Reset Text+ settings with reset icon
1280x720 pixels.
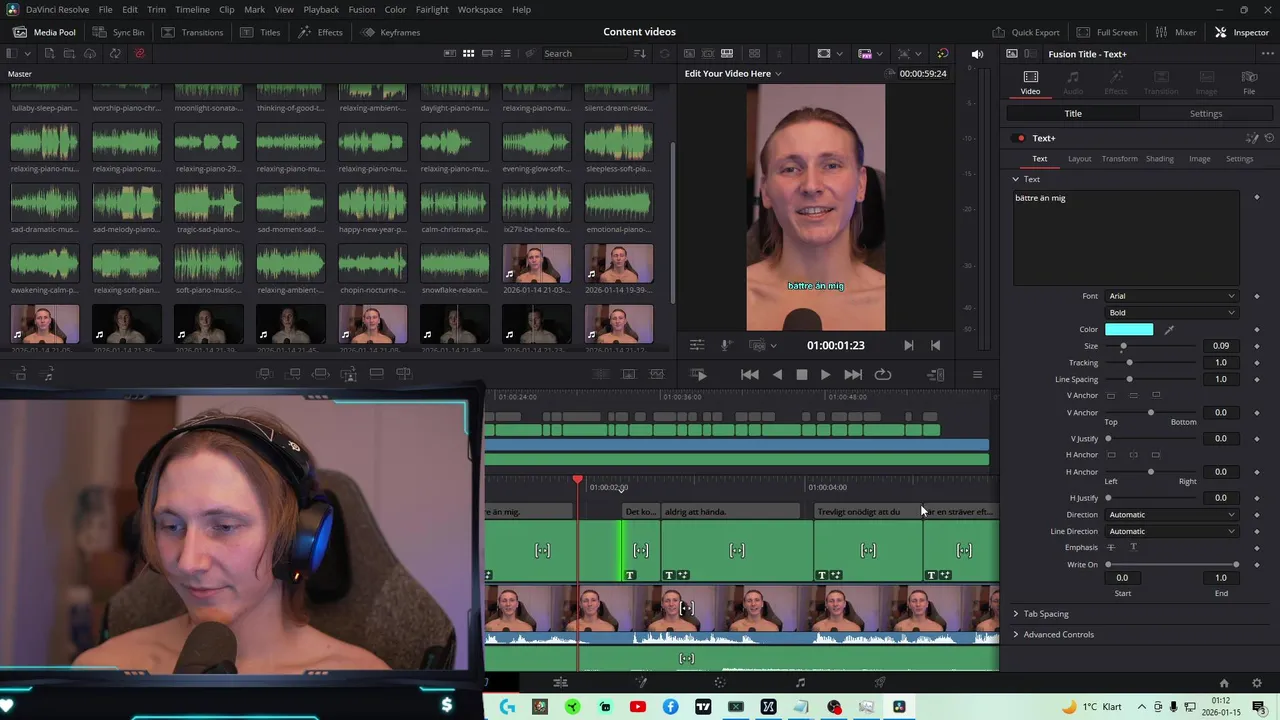[x=1270, y=138]
